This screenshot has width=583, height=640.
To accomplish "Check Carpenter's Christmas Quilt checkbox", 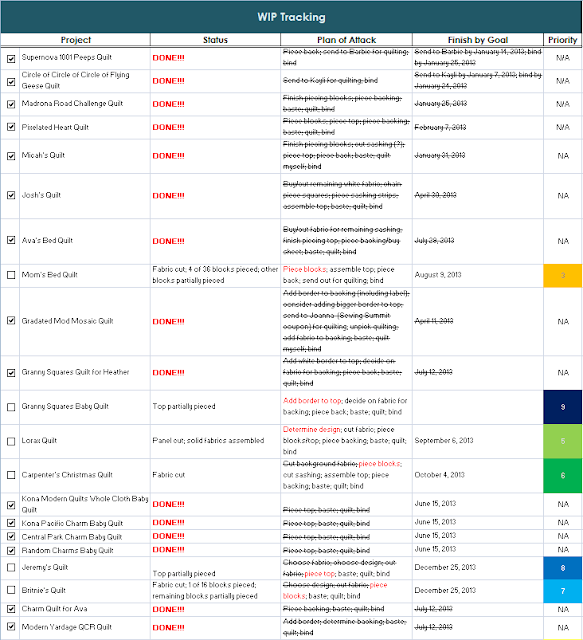I will tap(11, 475).
